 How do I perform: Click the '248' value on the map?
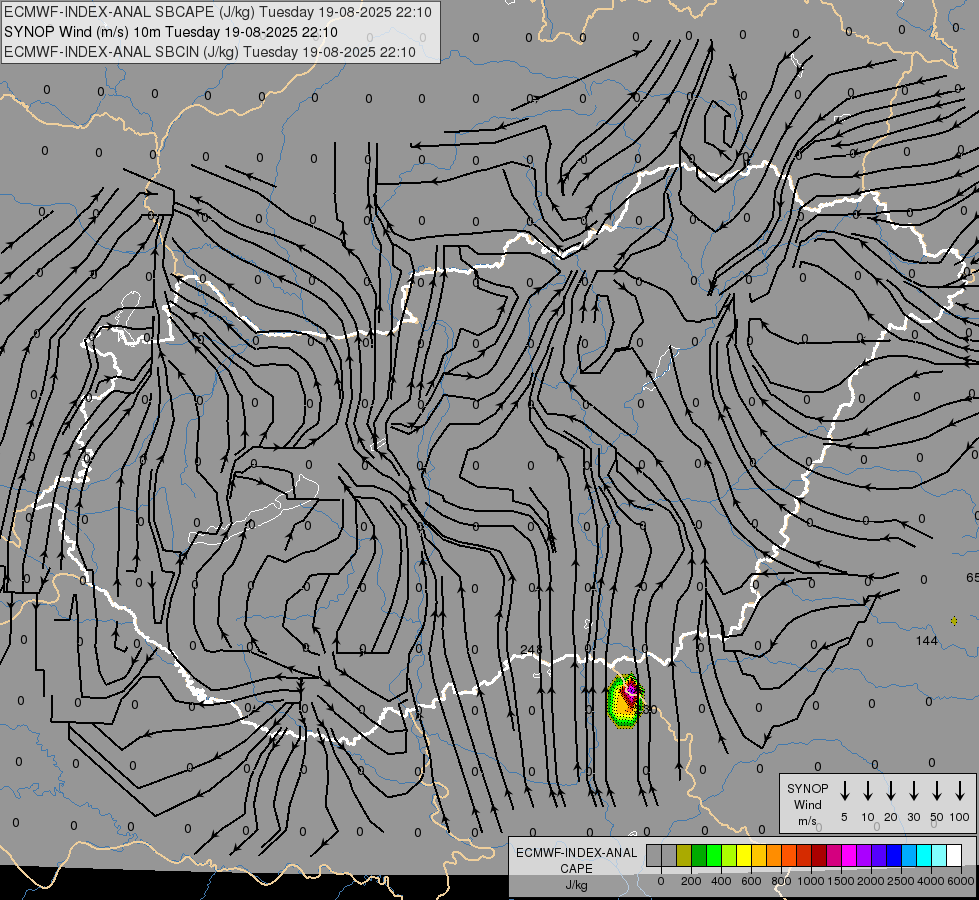(x=531, y=650)
